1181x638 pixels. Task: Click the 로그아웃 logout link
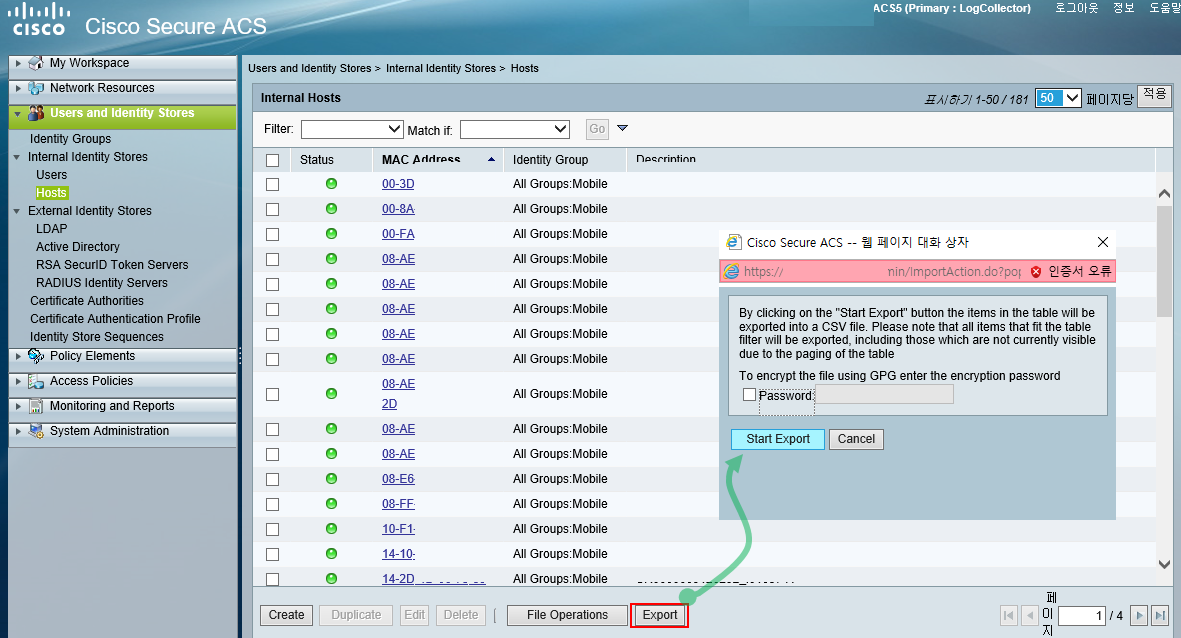click(1076, 8)
